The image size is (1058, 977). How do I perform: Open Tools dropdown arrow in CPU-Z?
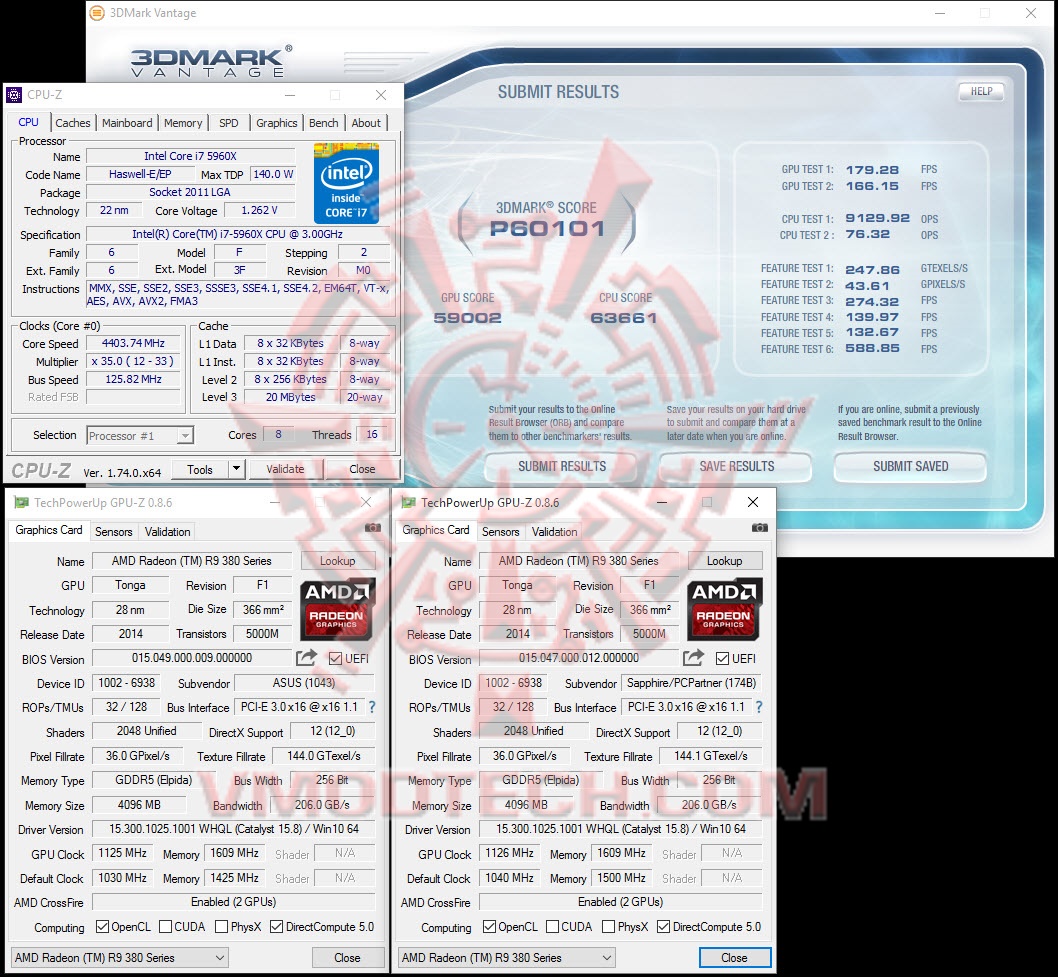(236, 469)
